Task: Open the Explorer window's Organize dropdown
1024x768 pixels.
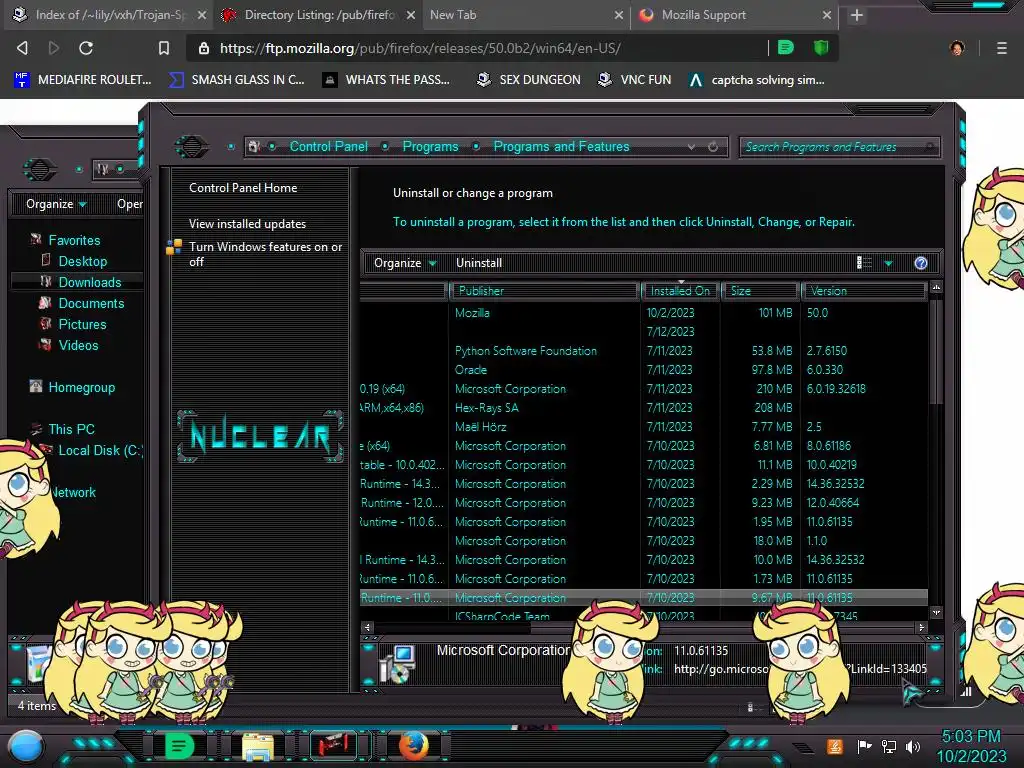Action: [56, 204]
